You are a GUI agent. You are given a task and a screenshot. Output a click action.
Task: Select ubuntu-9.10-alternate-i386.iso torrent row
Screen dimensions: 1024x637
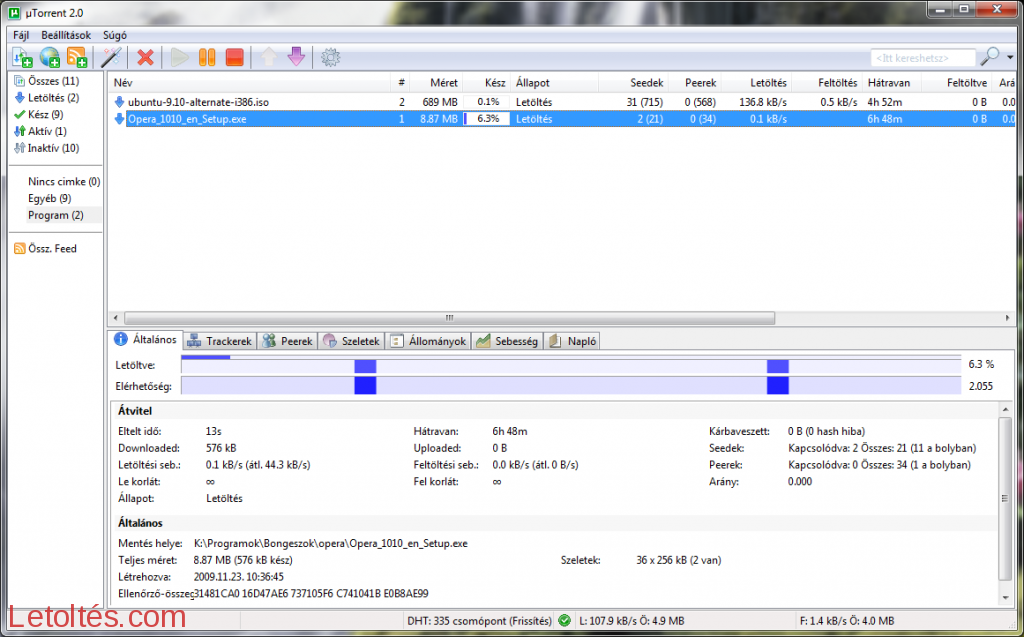[562, 102]
